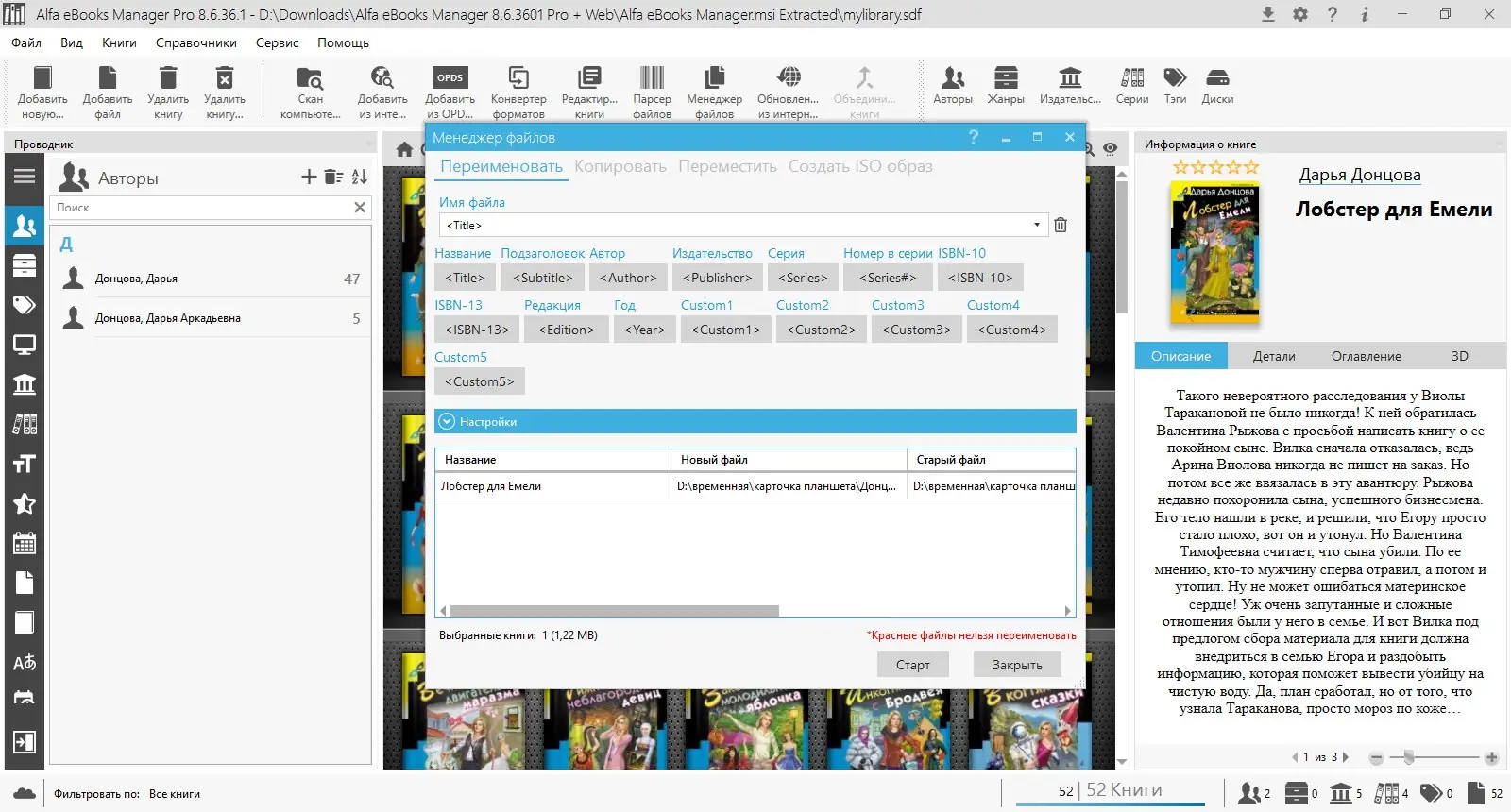Collapse the Настройки settings section

[447, 422]
